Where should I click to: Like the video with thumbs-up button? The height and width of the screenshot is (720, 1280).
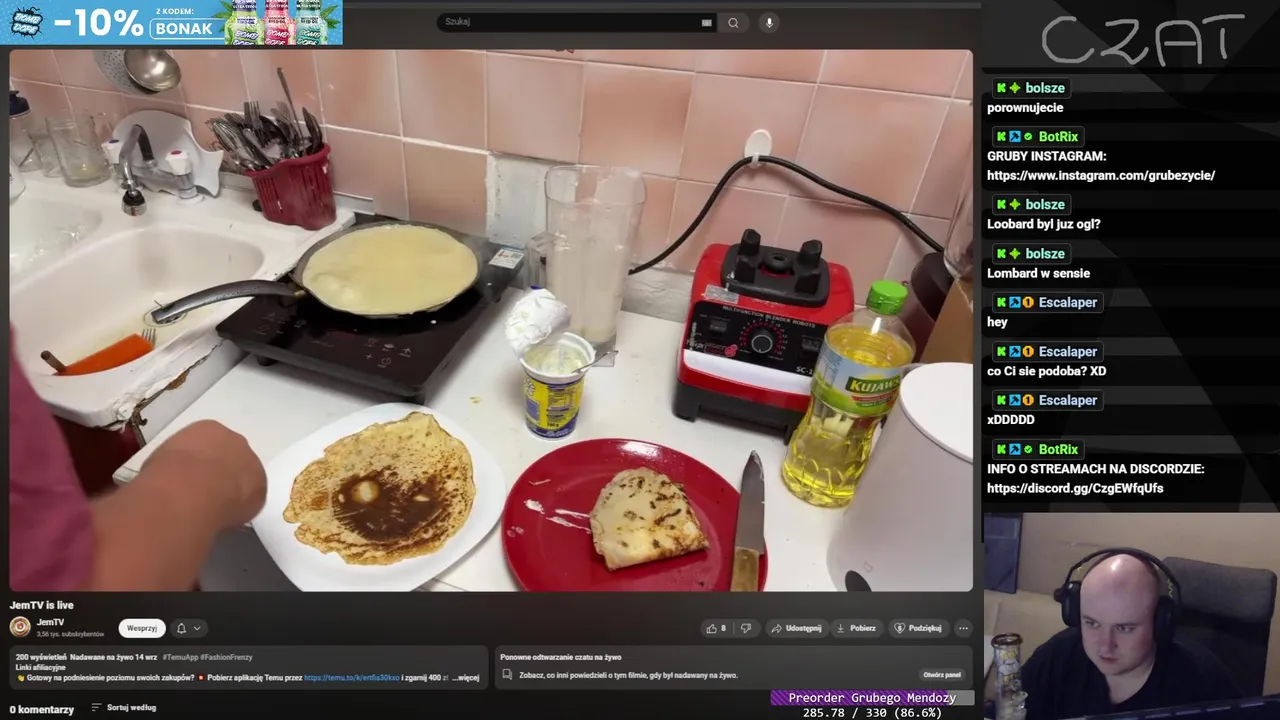coord(716,628)
